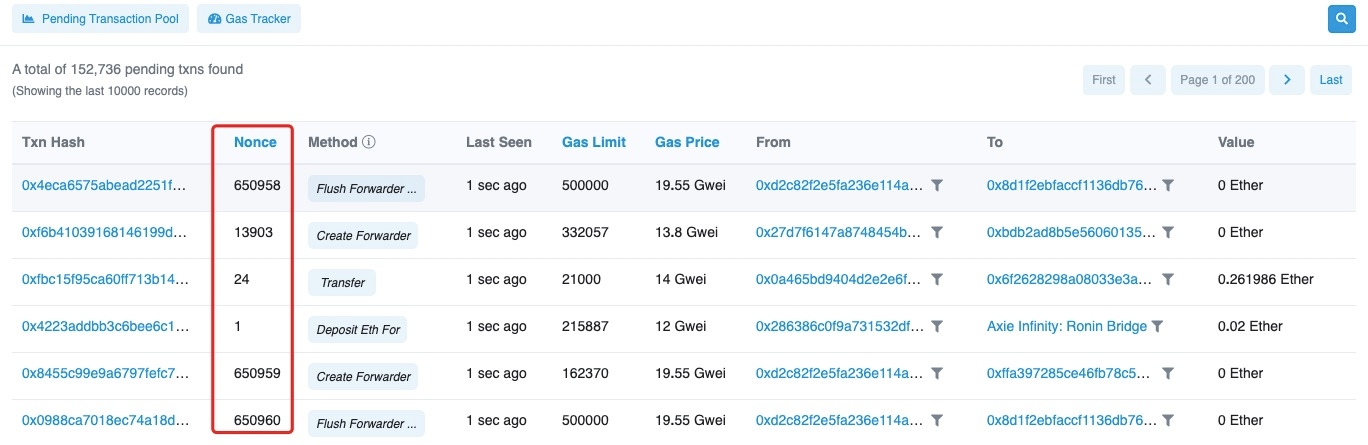Click the blue search icon button
The height and width of the screenshot is (445, 1368).
[1341, 18]
